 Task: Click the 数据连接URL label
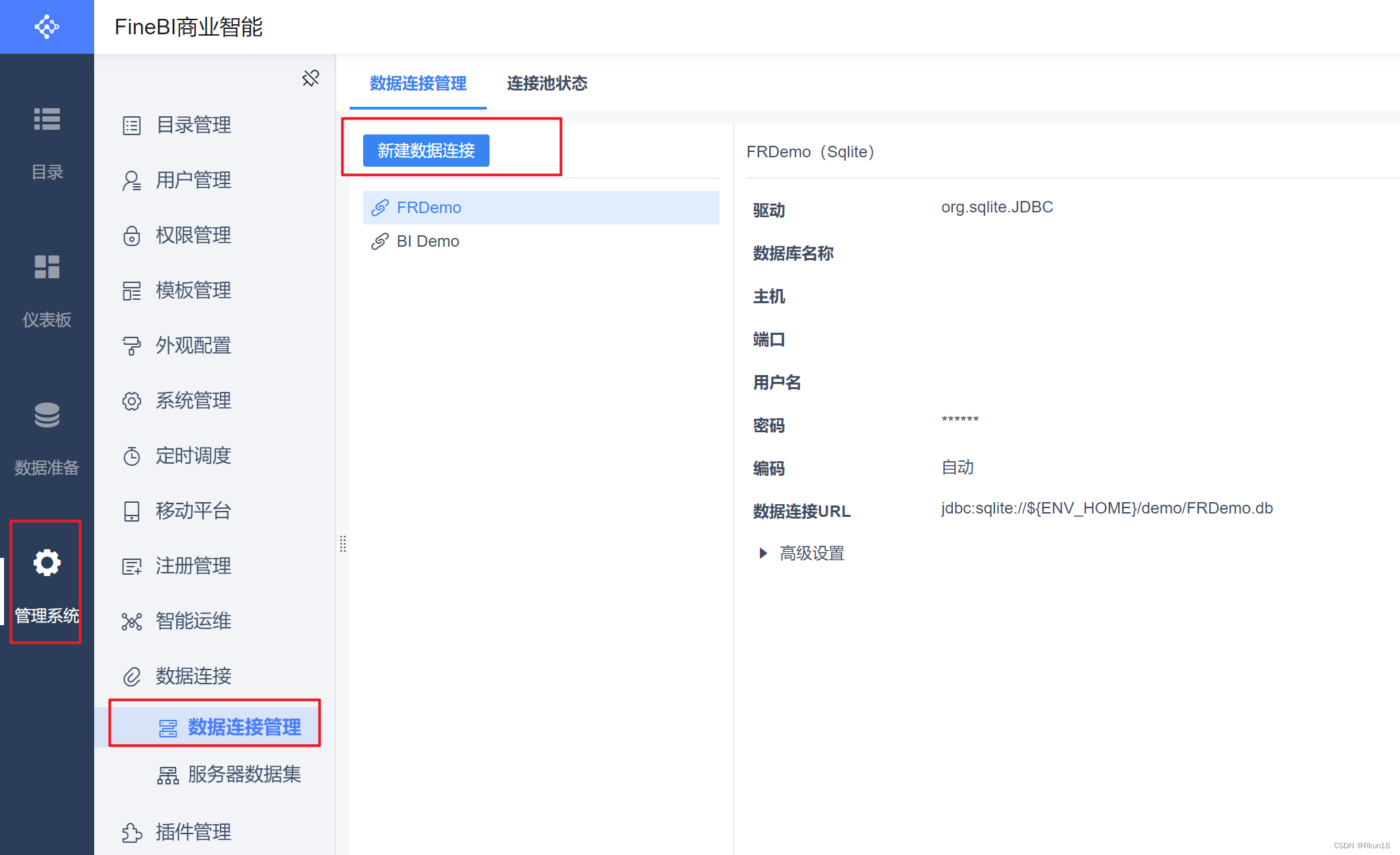tap(802, 512)
